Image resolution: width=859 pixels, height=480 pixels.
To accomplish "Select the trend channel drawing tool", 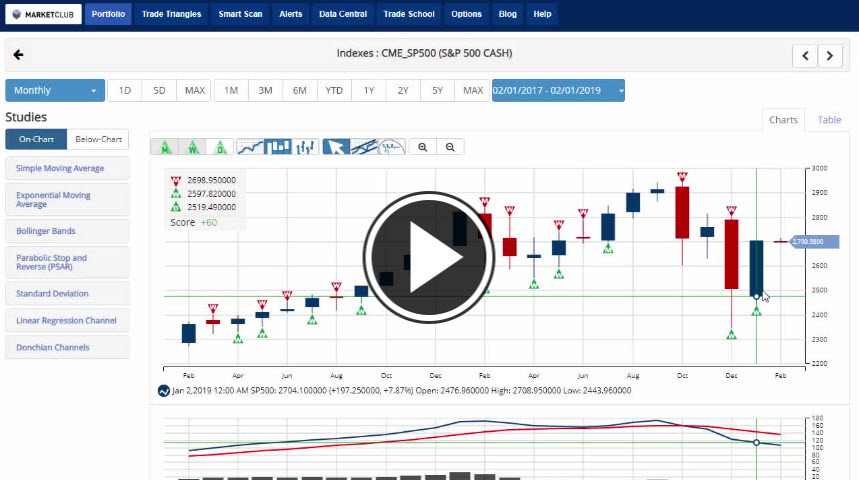I will [x=364, y=147].
